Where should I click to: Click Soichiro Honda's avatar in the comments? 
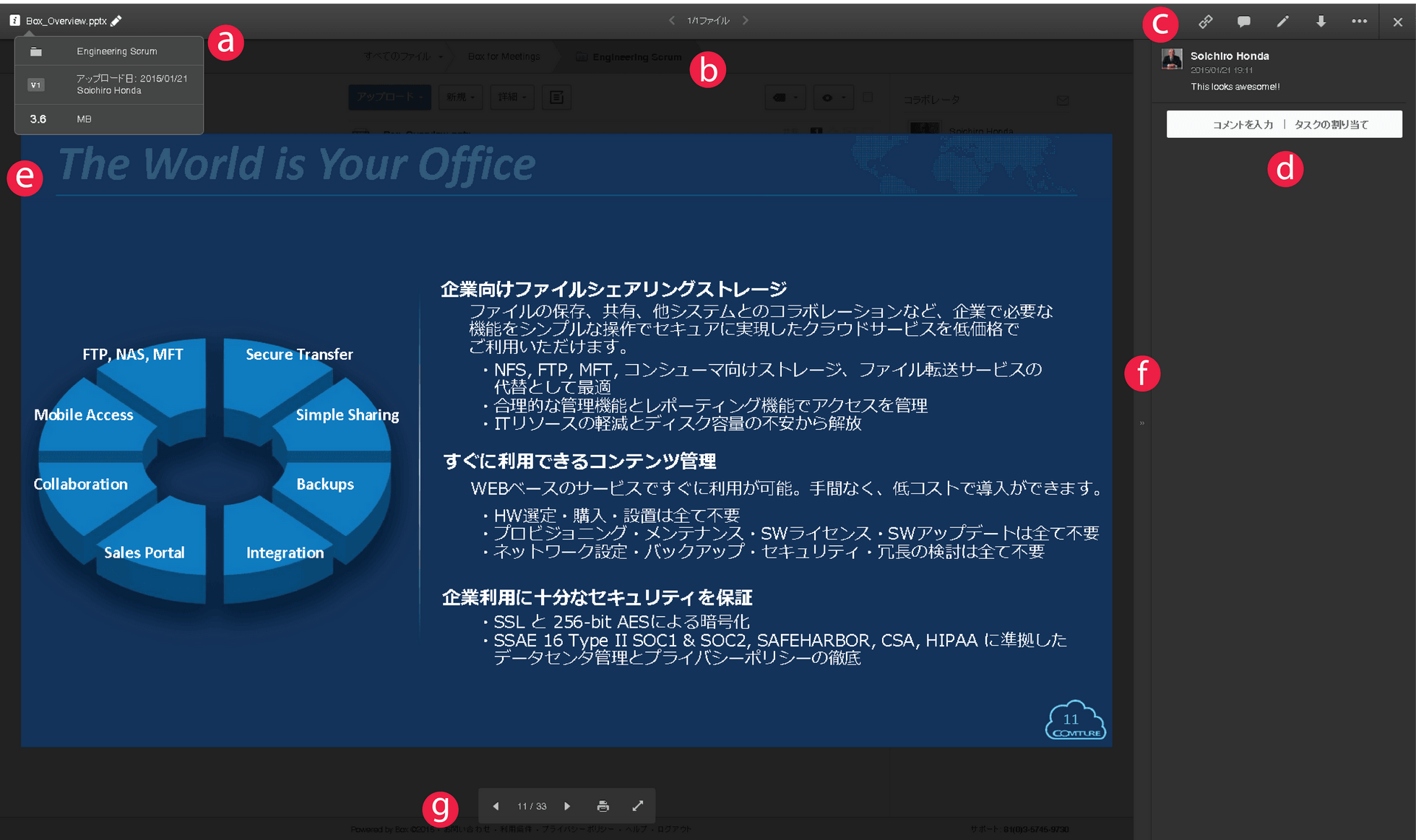[1172, 59]
